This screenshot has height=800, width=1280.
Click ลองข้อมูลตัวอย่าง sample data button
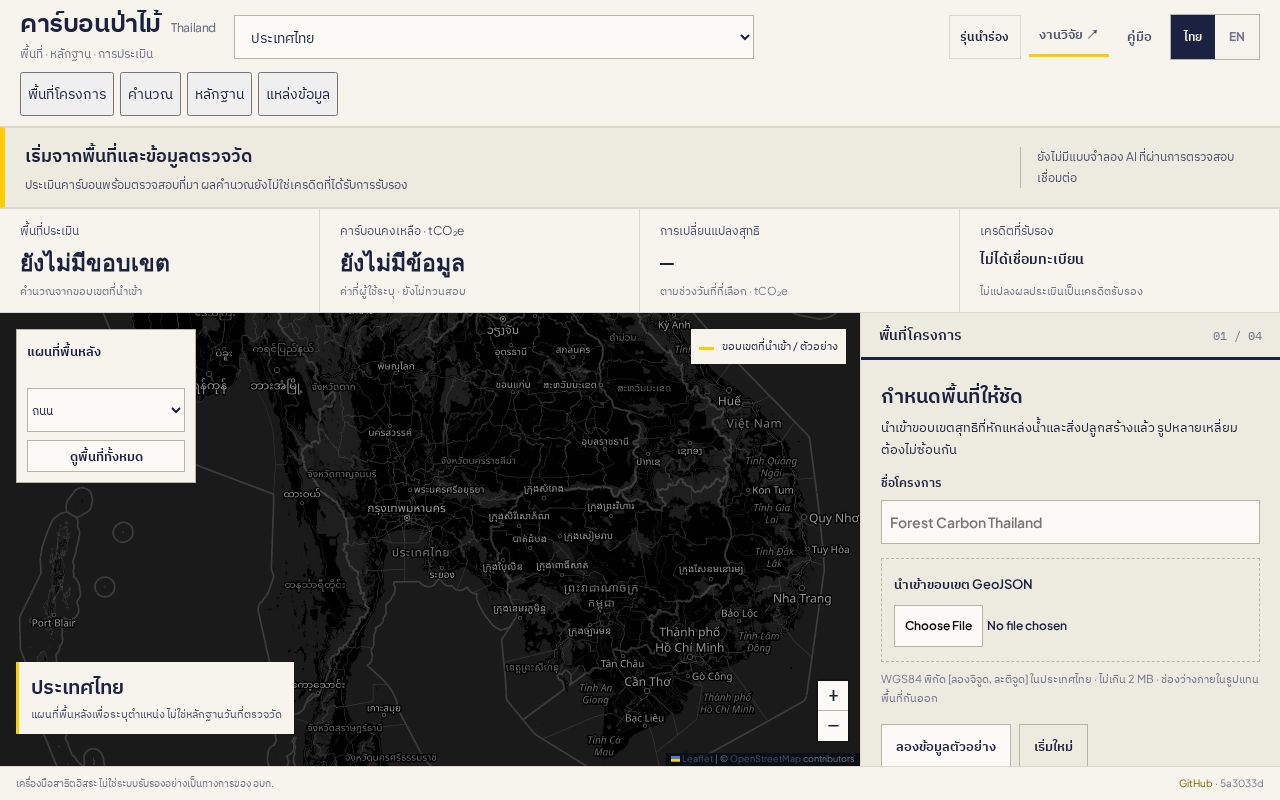(x=945, y=746)
